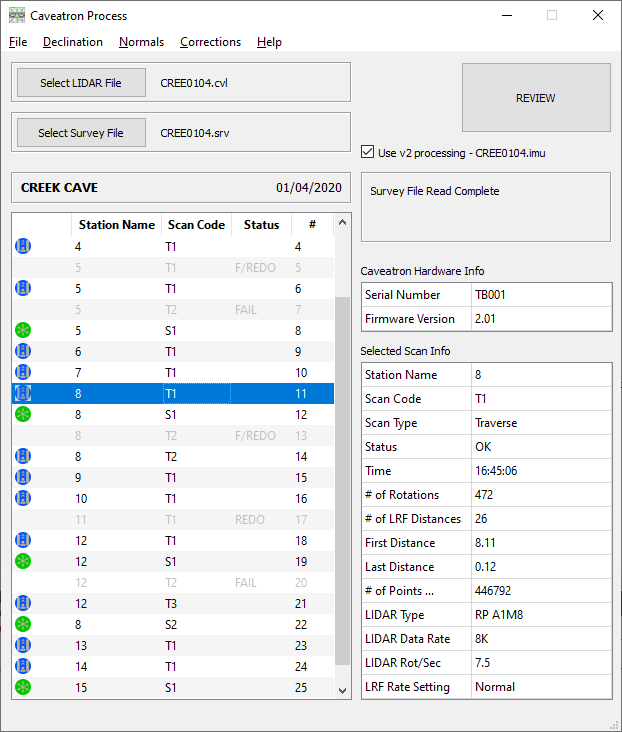
Task: Click the large REVIEW button
Action: (535, 98)
